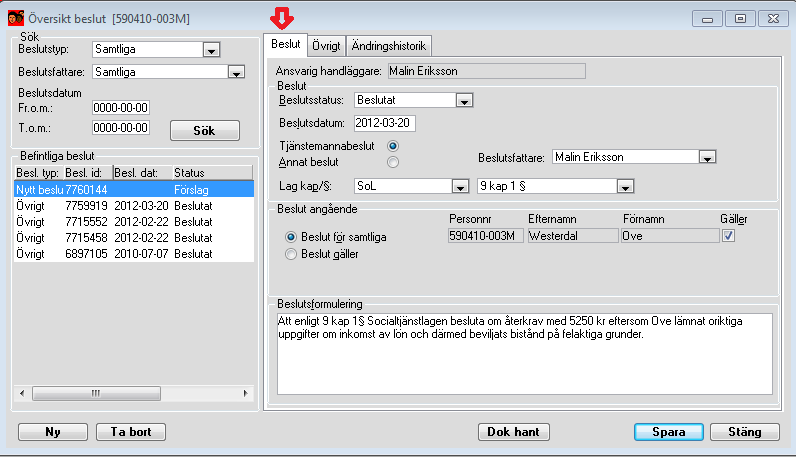
Task: Select the Annat beslut radio button
Action: 392,162
